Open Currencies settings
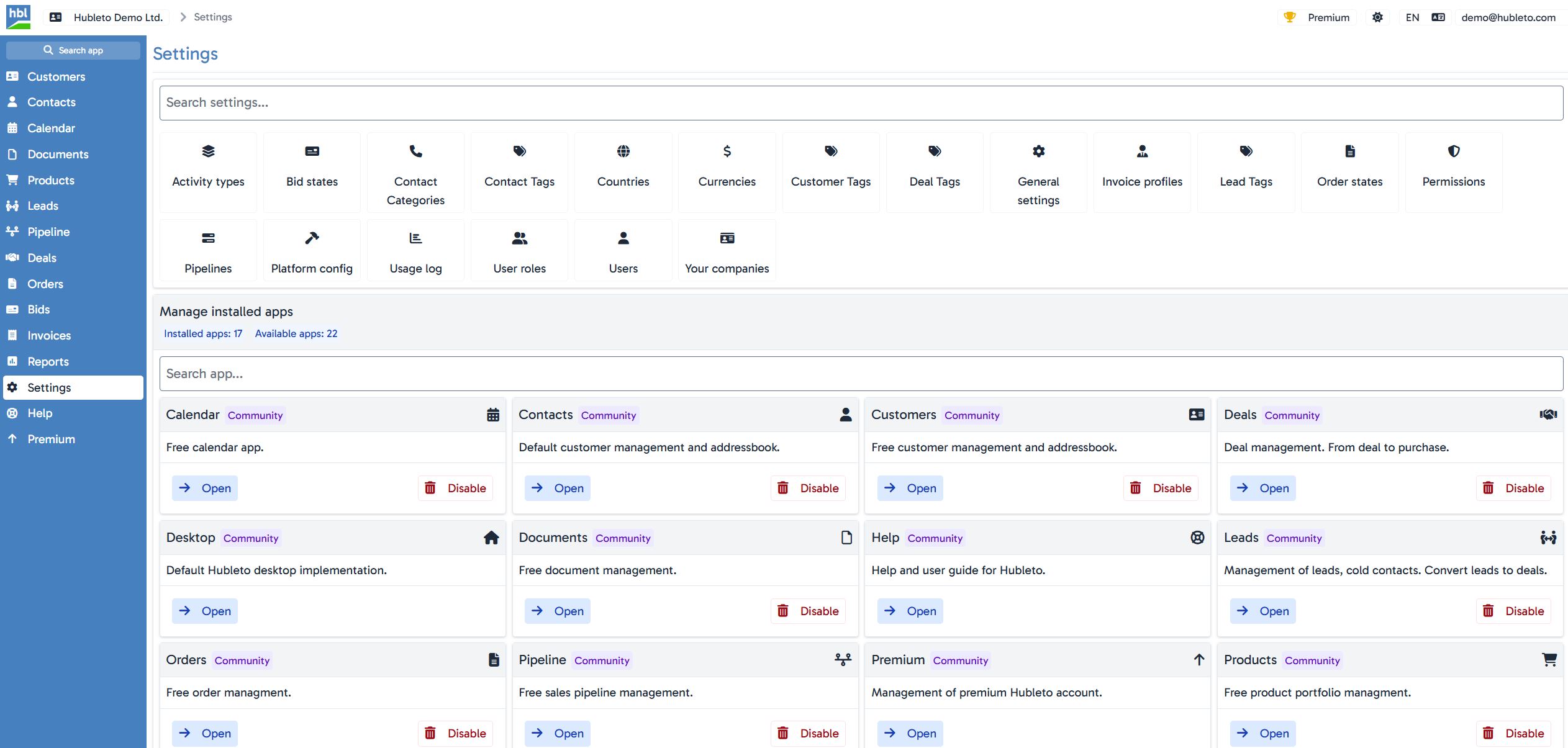The image size is (1568, 748). [x=727, y=172]
